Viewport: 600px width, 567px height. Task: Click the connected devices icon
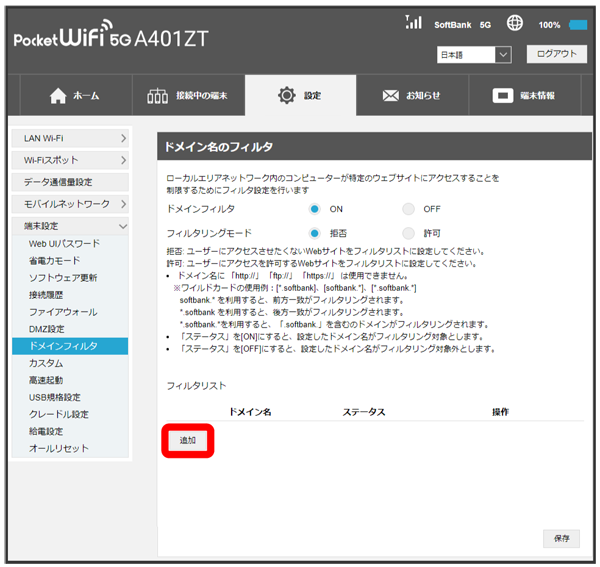click(x=158, y=96)
